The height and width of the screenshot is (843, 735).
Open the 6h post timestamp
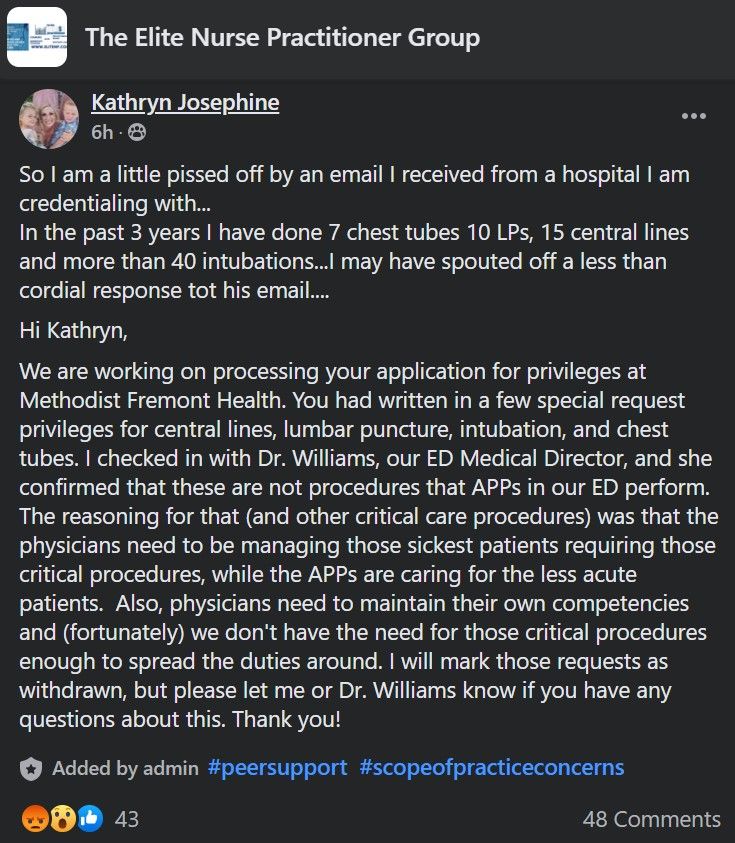[x=102, y=132]
